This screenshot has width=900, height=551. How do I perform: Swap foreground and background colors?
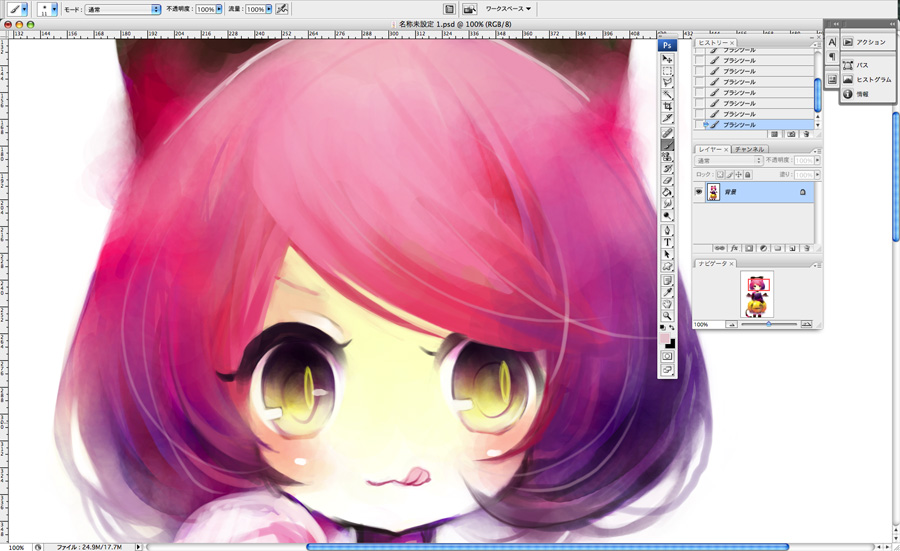click(672, 327)
